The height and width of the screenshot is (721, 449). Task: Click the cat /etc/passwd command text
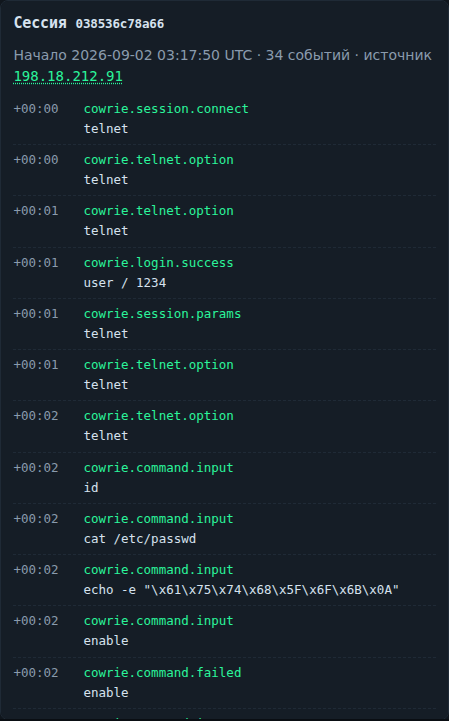click(140, 538)
